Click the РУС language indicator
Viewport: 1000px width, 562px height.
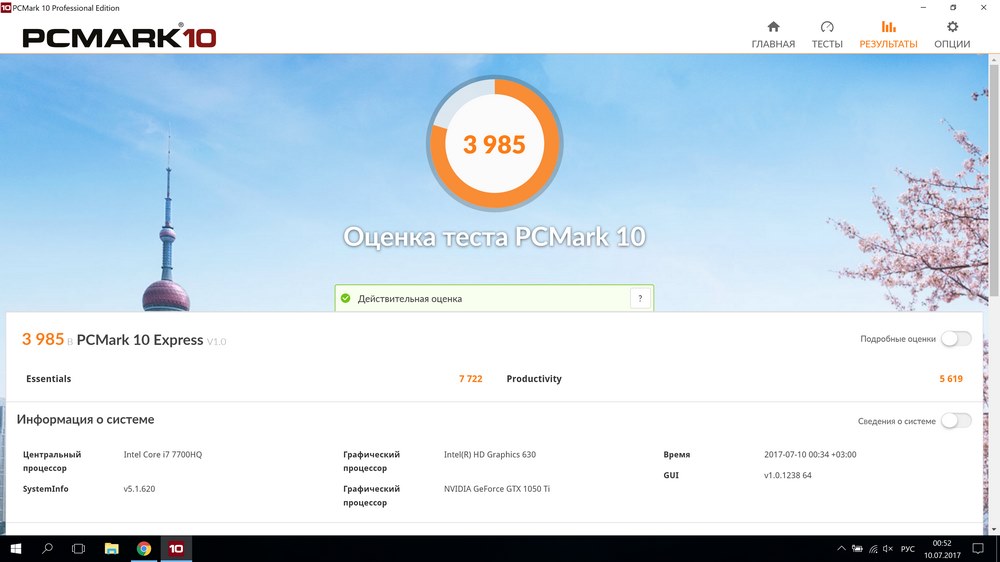coord(908,549)
